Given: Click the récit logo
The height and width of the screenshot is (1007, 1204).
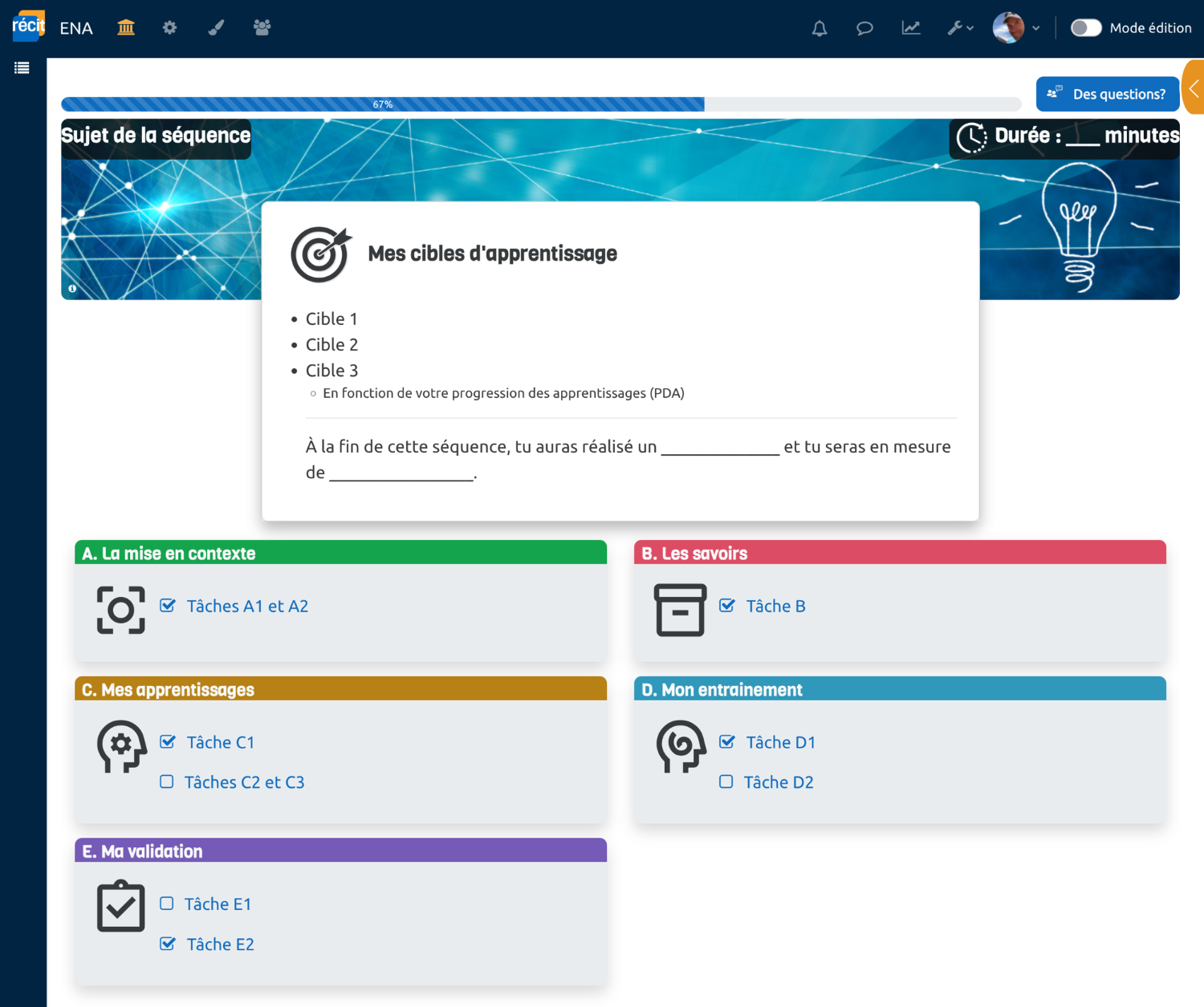Looking at the screenshot, I should [x=28, y=26].
